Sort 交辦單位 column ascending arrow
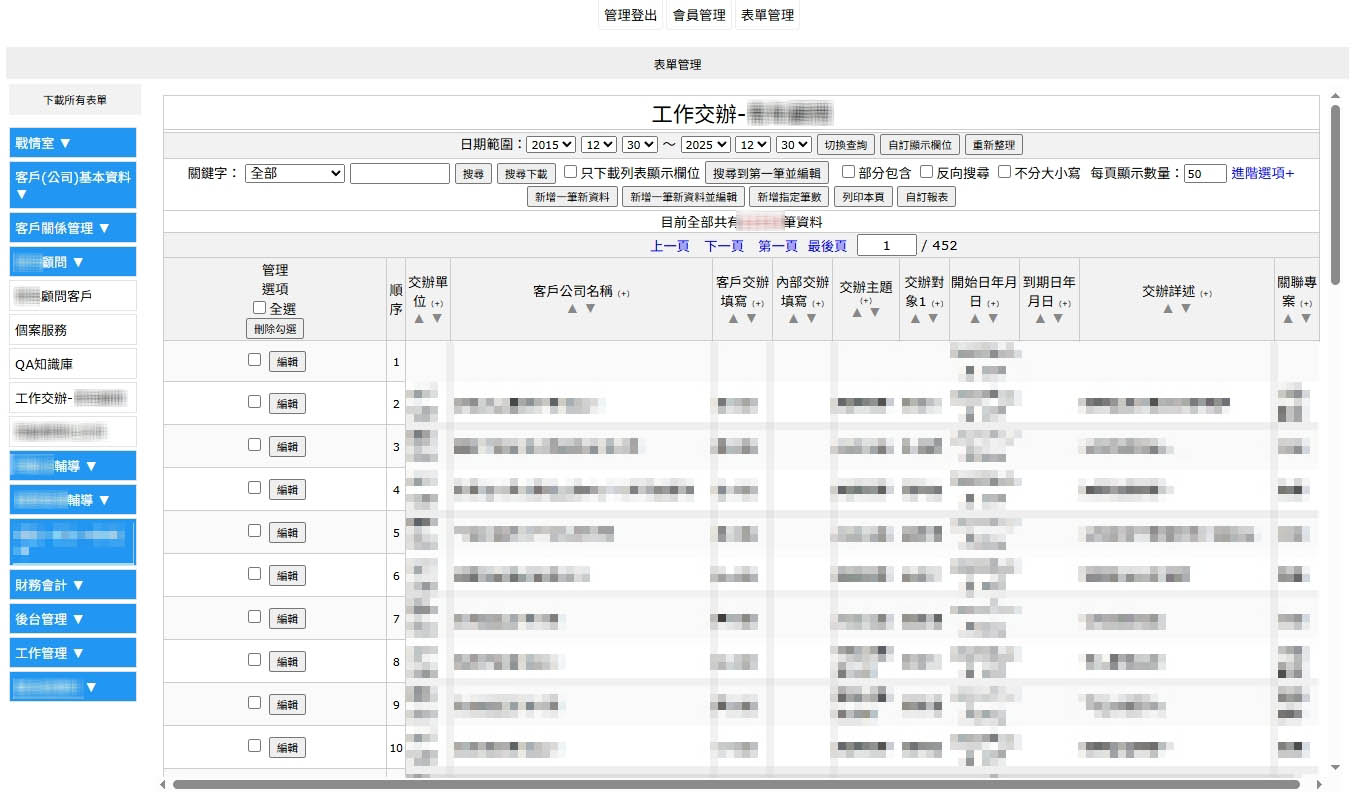 point(419,318)
